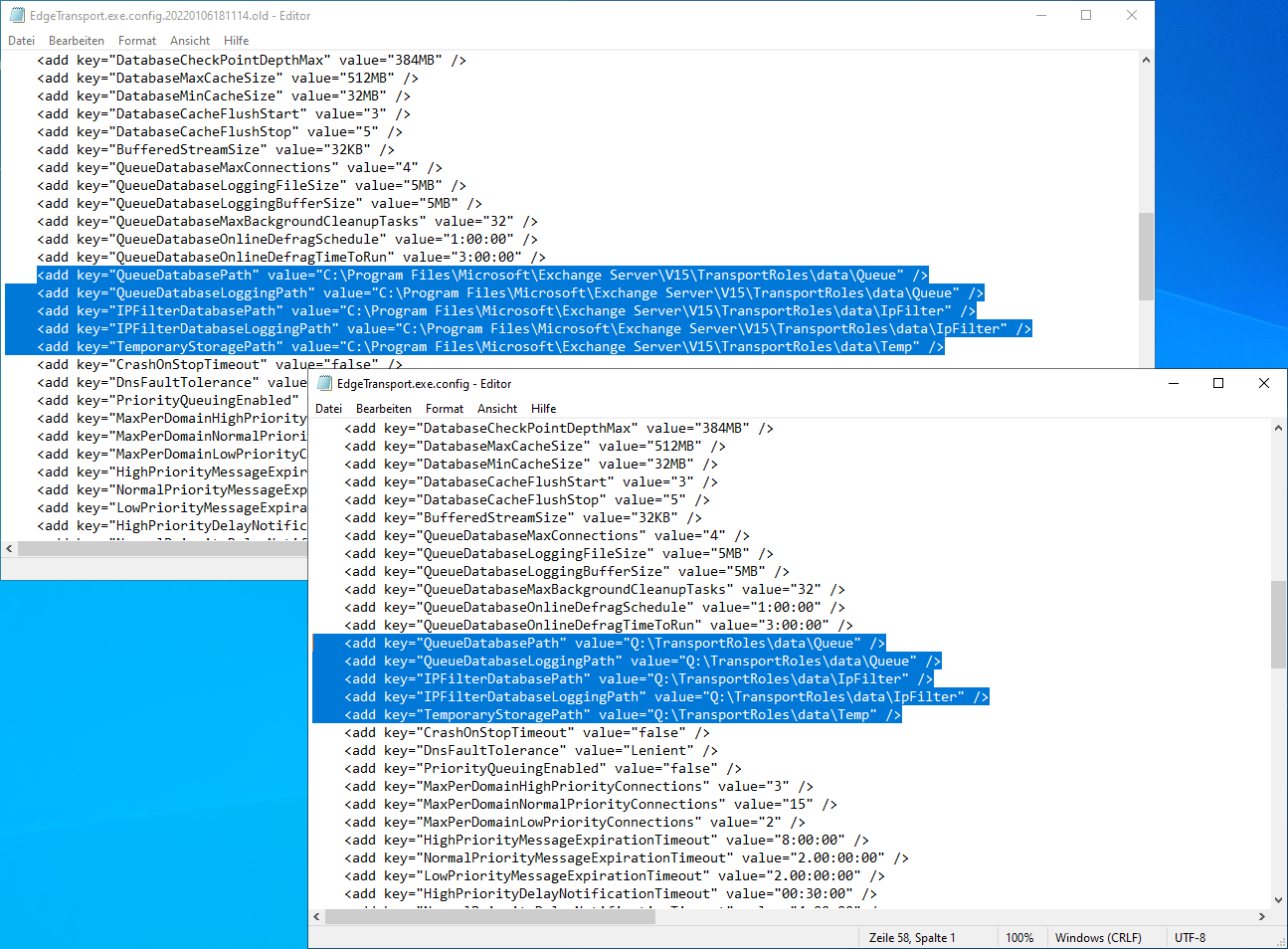This screenshot has width=1288, height=949.
Task: Click scroll-right arrow in front window's horizontal scrollbar
Action: pos(1261,917)
